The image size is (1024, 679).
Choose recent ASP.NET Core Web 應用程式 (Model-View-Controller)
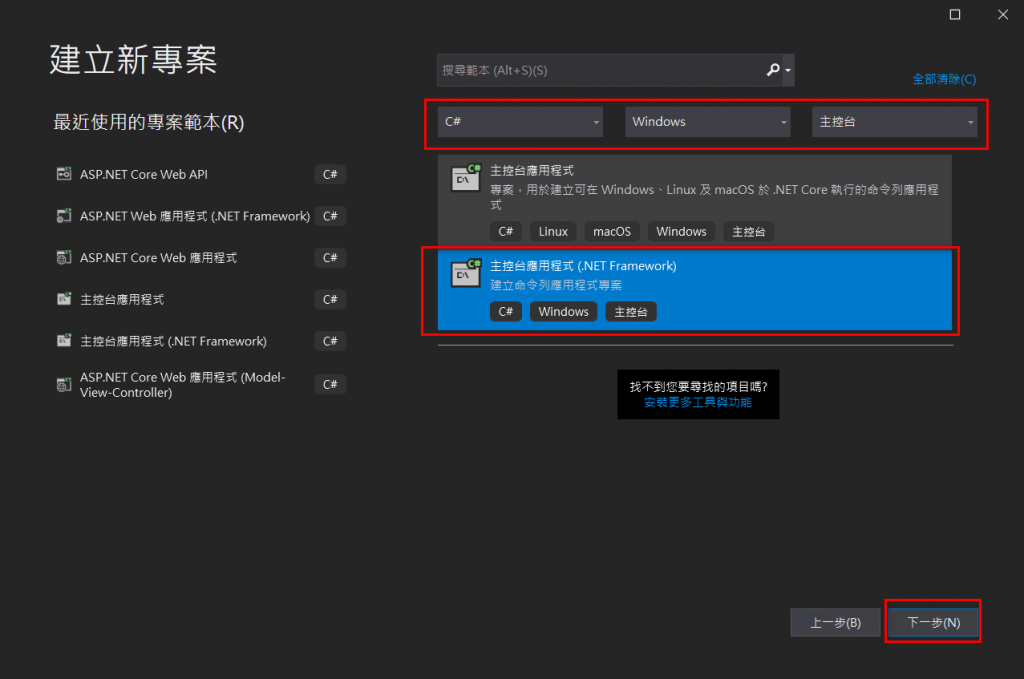pos(200,385)
